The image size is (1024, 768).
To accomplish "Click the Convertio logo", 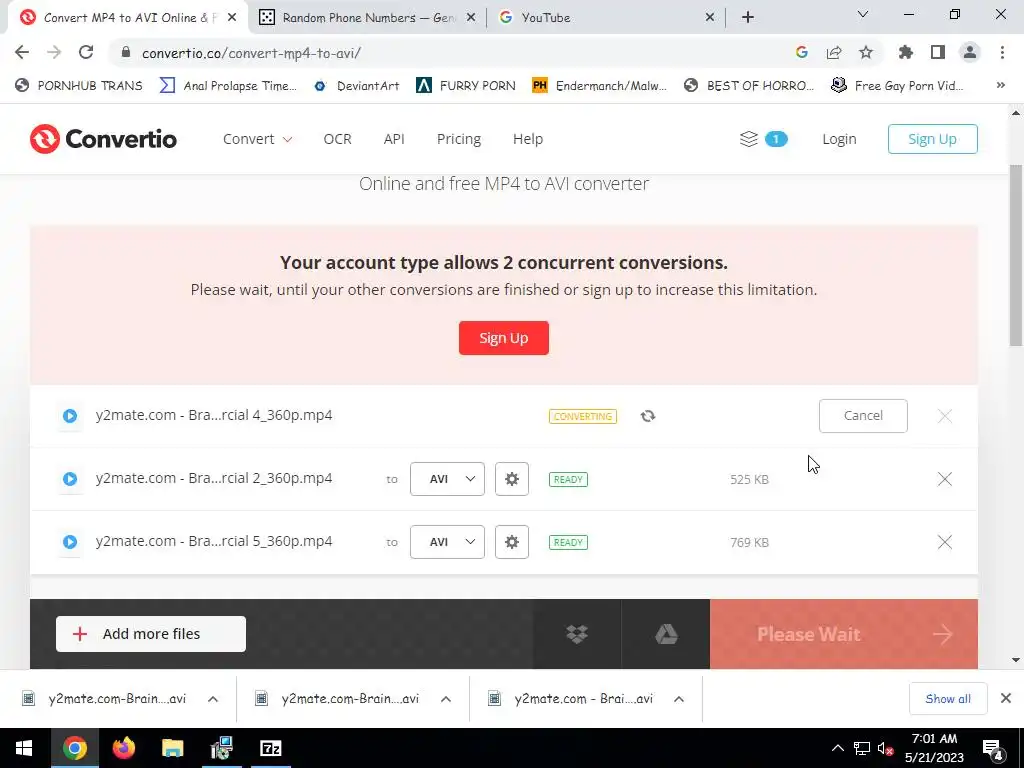I will pos(103,139).
